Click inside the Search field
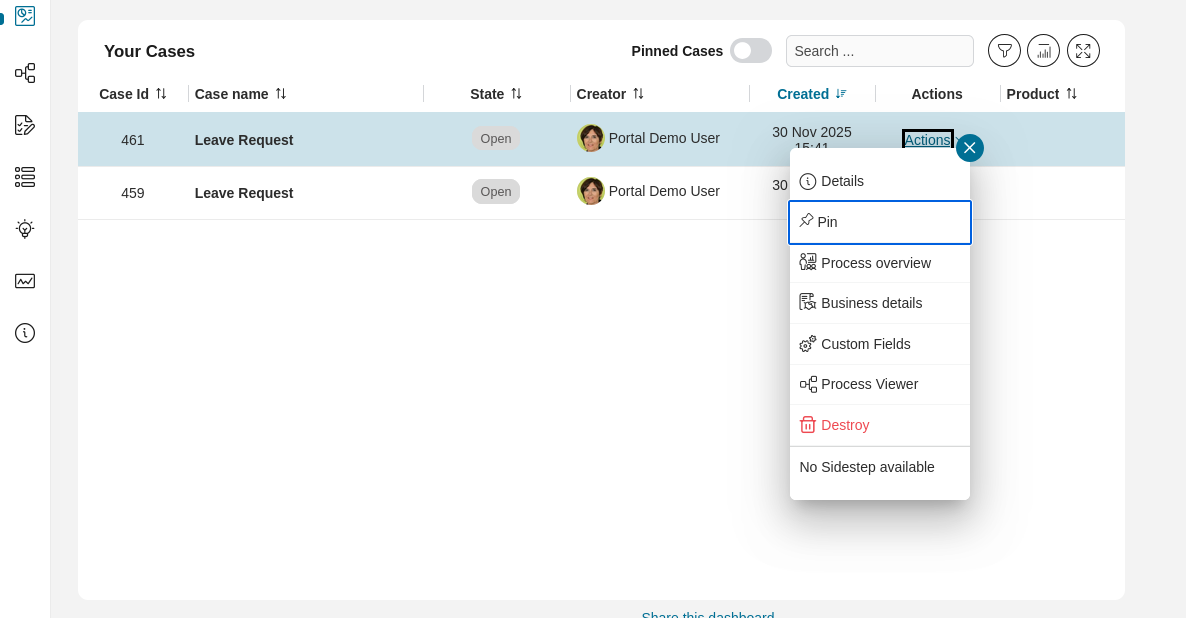The image size is (1186, 618). (879, 50)
